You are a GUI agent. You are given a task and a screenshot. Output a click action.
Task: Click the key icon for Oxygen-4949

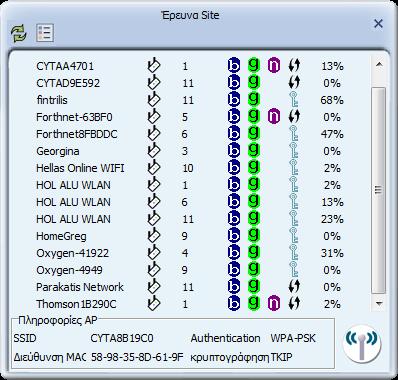click(x=294, y=270)
